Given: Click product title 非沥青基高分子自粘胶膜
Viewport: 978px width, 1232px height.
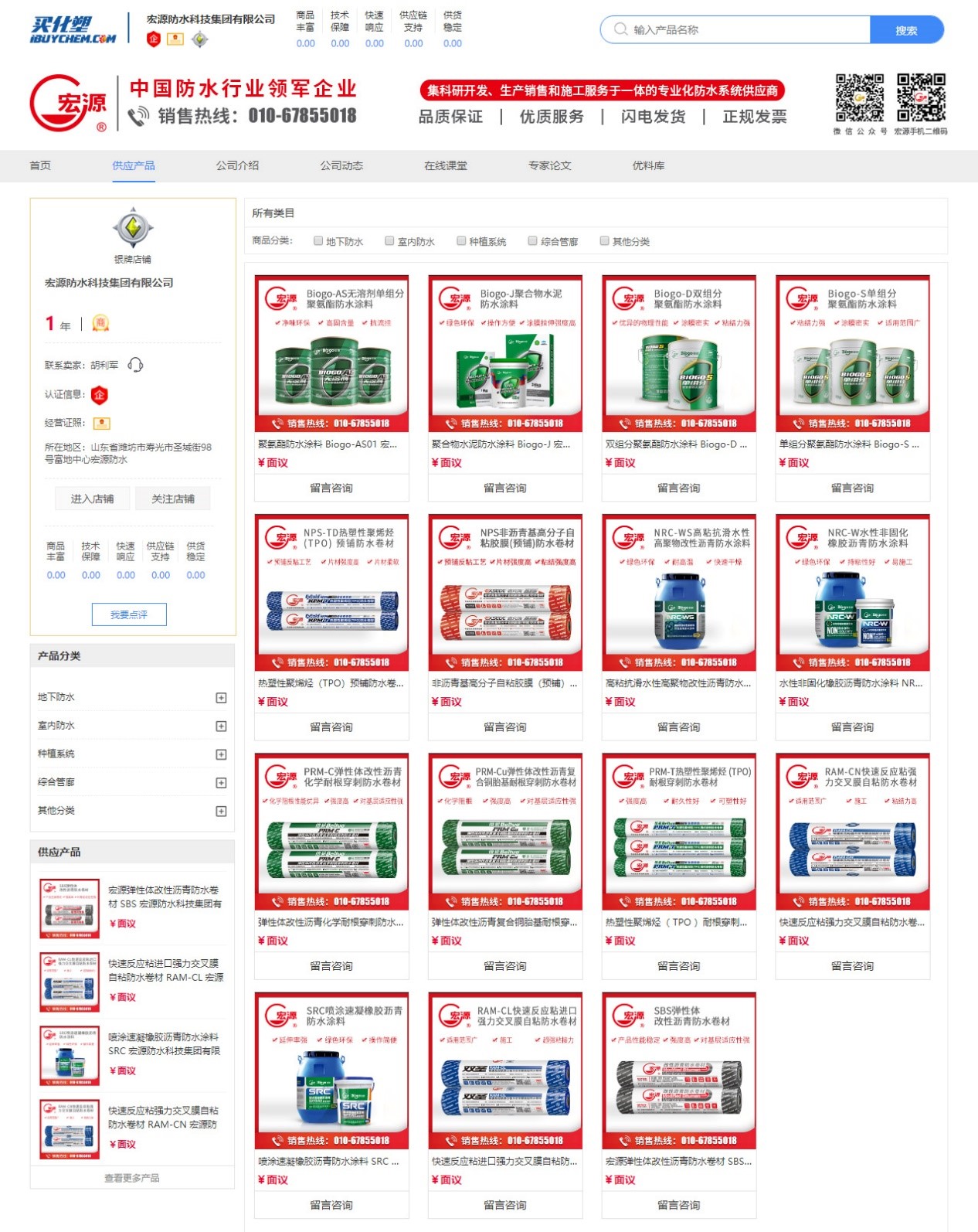Looking at the screenshot, I should (504, 683).
